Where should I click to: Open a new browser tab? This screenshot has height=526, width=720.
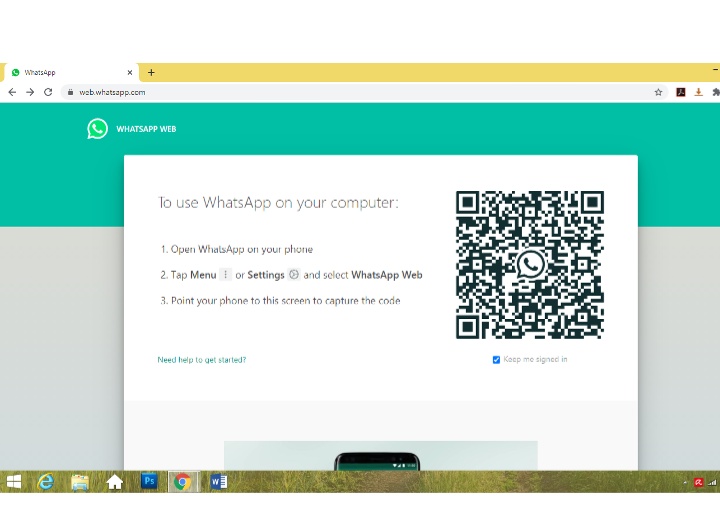click(151, 73)
